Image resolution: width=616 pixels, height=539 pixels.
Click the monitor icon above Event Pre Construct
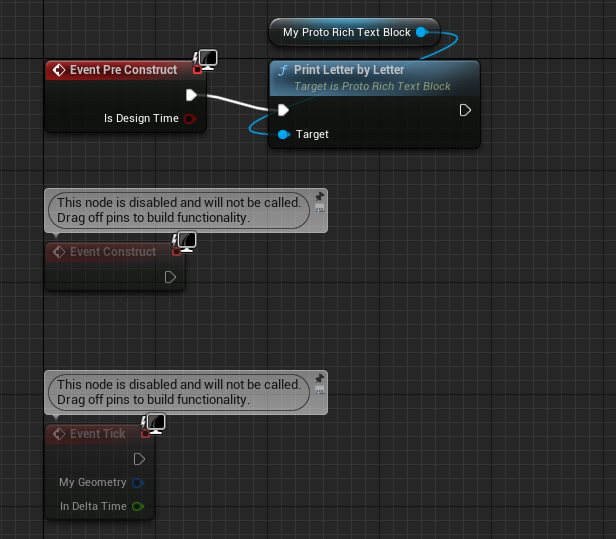point(207,60)
